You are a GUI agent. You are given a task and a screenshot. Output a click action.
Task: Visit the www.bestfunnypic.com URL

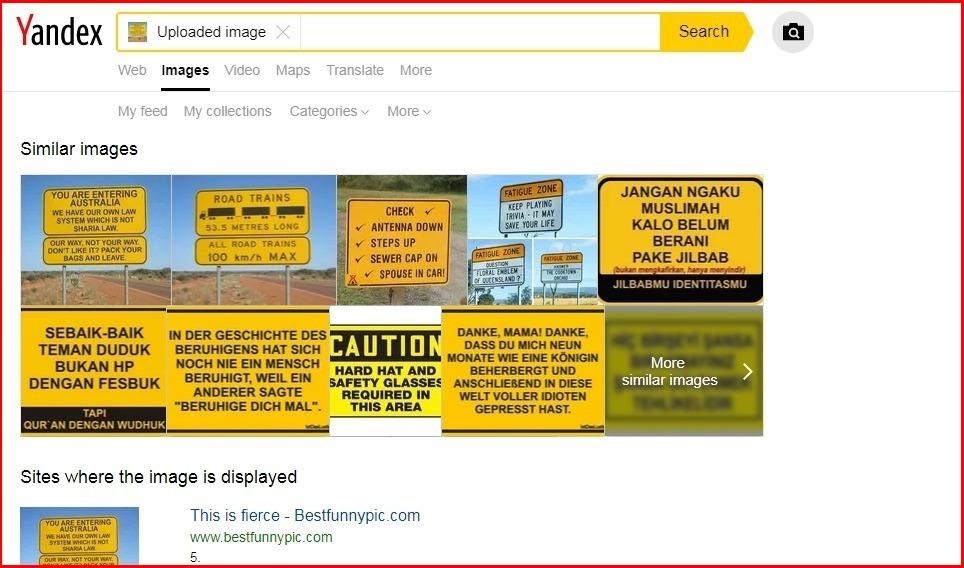(261, 537)
